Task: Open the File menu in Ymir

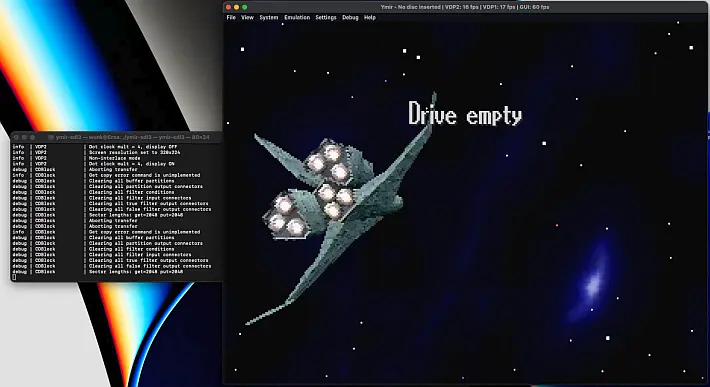Action: [x=231, y=18]
